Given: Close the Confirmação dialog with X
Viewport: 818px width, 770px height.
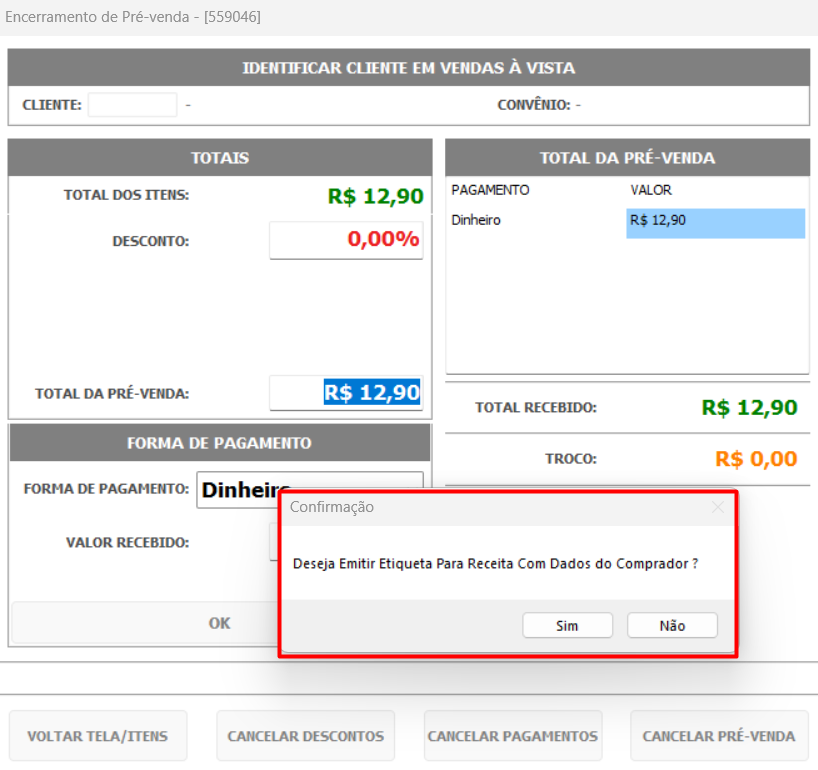Looking at the screenshot, I should (x=718, y=507).
